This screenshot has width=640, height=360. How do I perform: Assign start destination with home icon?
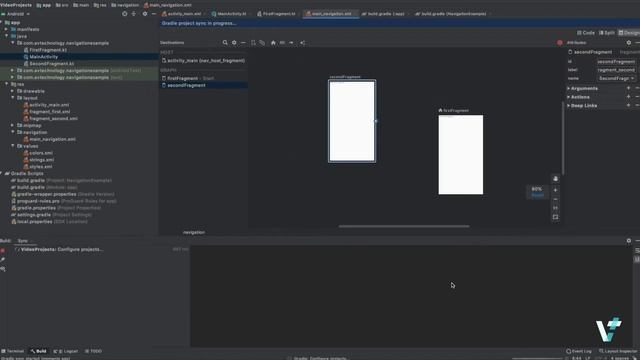click(x=273, y=42)
